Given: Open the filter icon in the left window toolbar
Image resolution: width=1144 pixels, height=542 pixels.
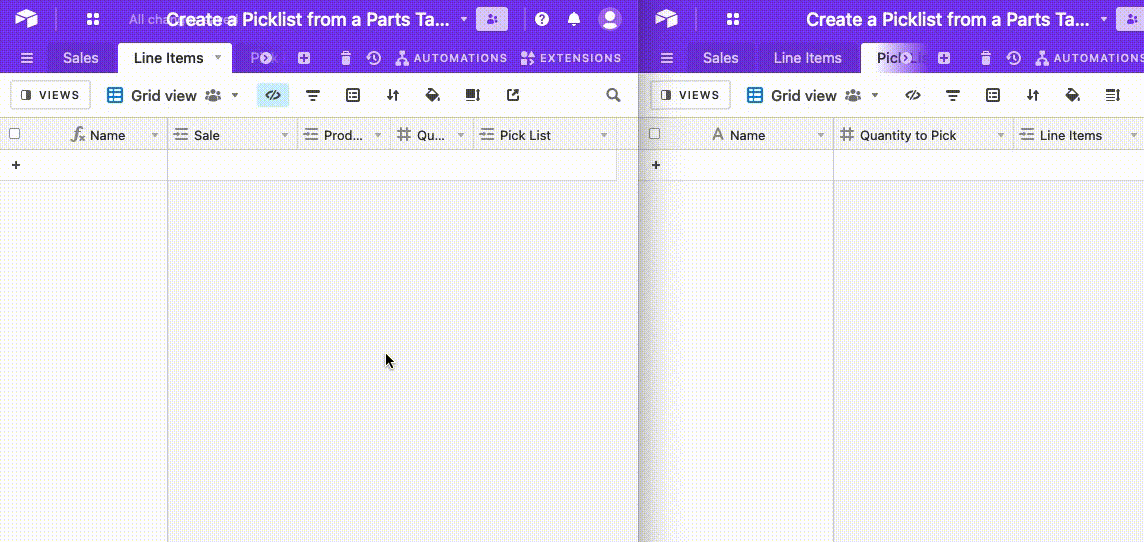Looking at the screenshot, I should 313,96.
